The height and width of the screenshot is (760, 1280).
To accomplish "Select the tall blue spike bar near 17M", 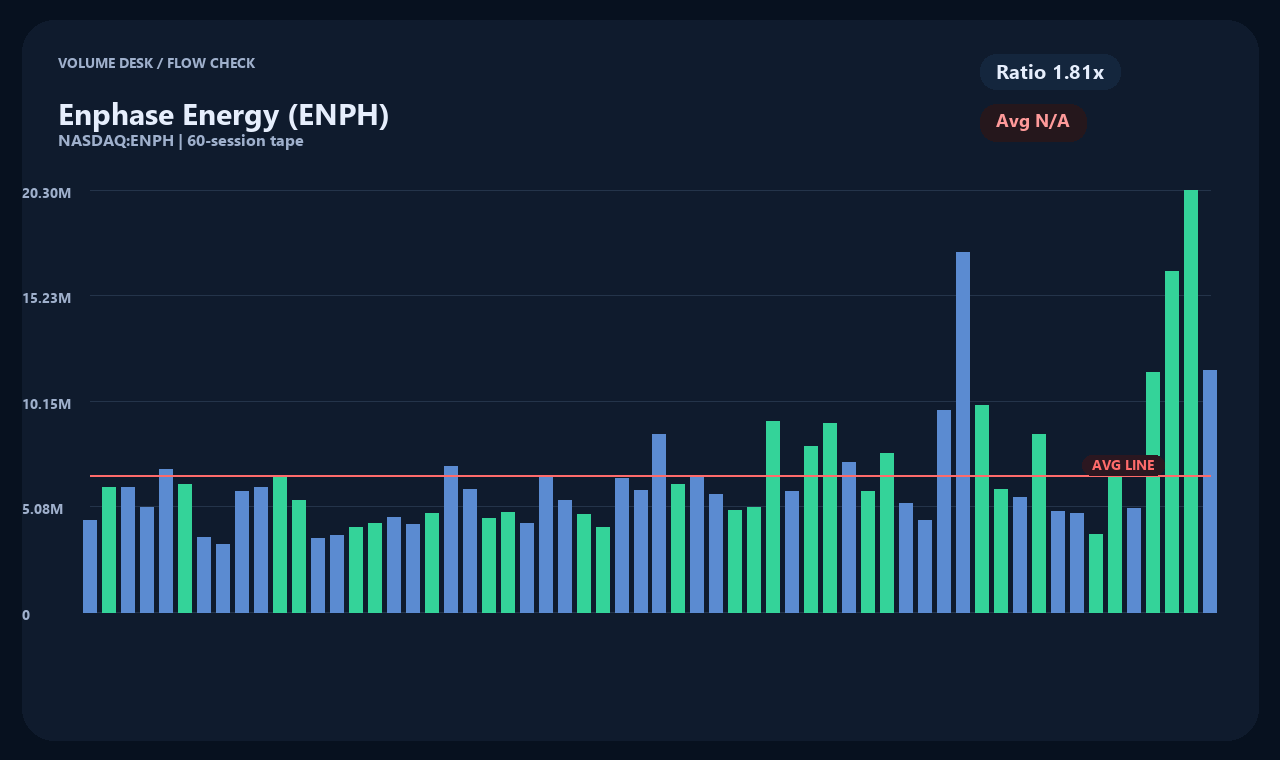I will tap(963, 432).
